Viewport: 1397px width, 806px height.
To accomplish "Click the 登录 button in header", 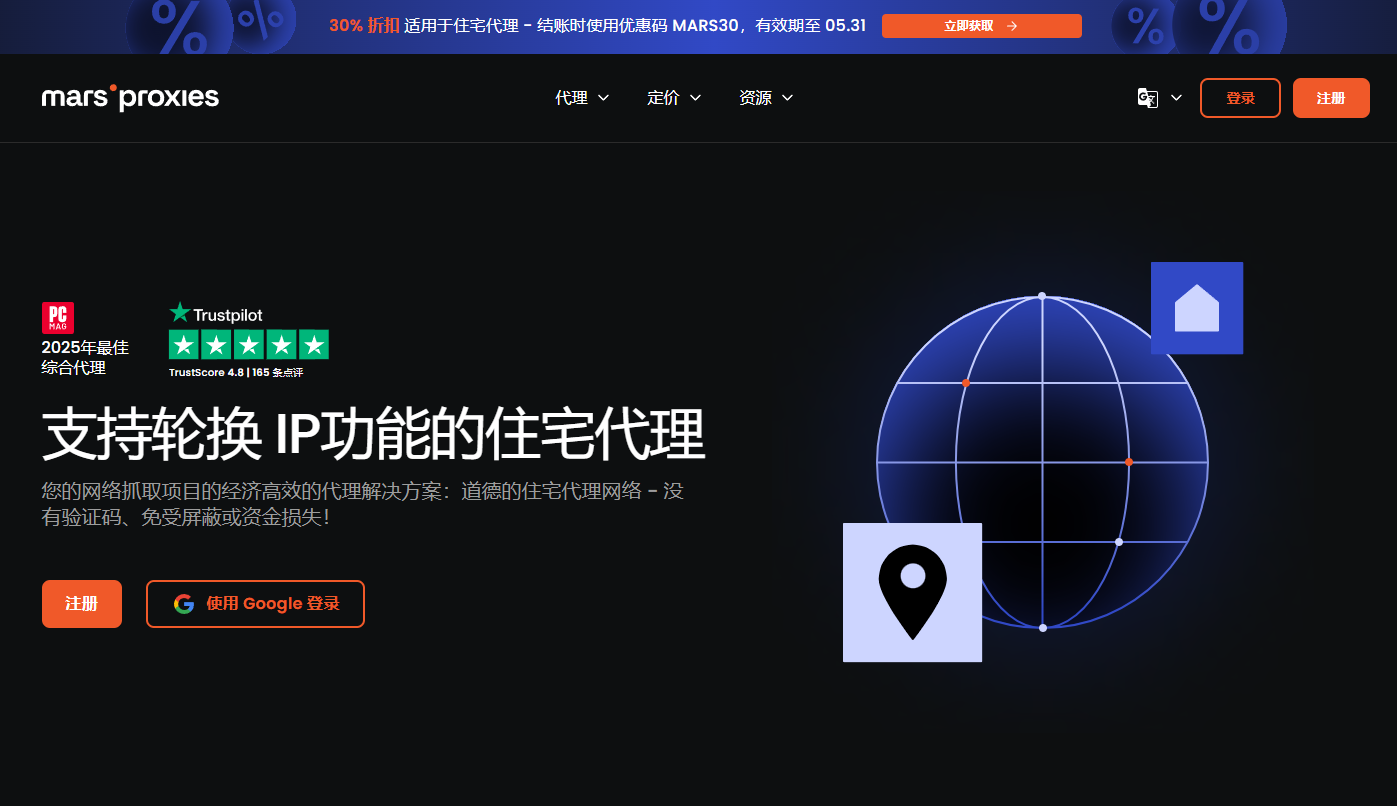I will (x=1240, y=98).
